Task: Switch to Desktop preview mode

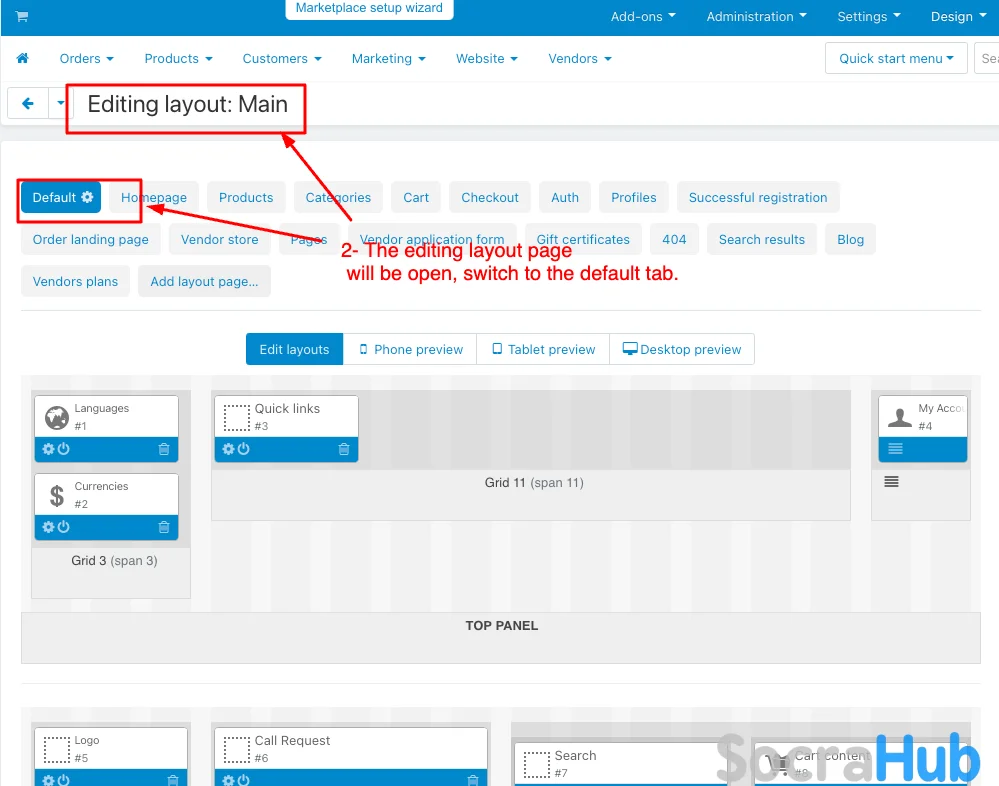Action: (682, 349)
